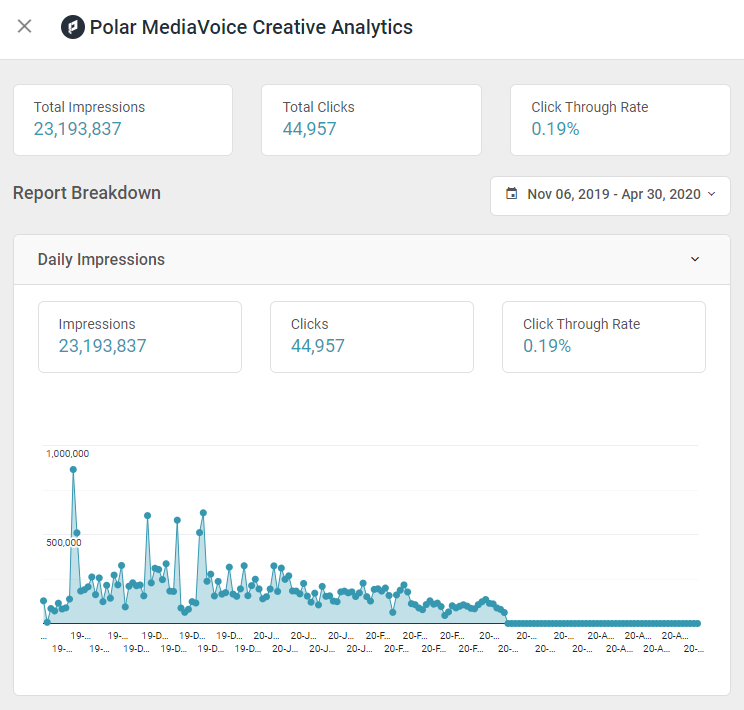This screenshot has height=710, width=744.
Task: Click the Clicks 44,957 card in breakdown
Action: tap(372, 337)
